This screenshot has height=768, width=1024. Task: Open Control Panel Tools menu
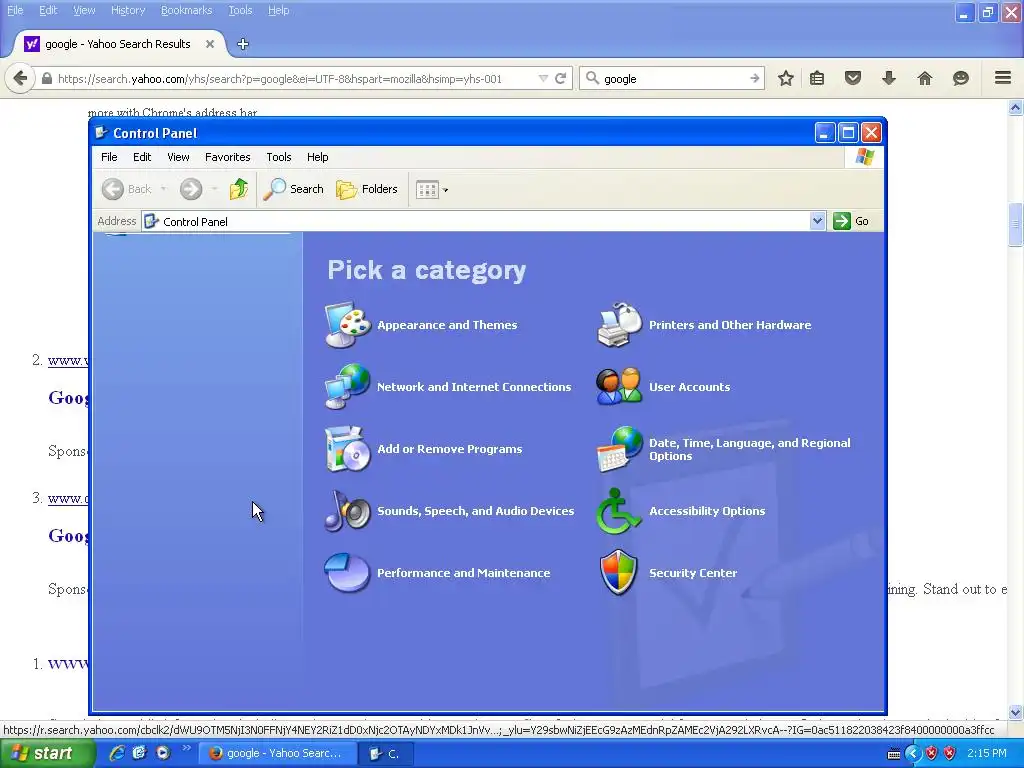point(279,157)
